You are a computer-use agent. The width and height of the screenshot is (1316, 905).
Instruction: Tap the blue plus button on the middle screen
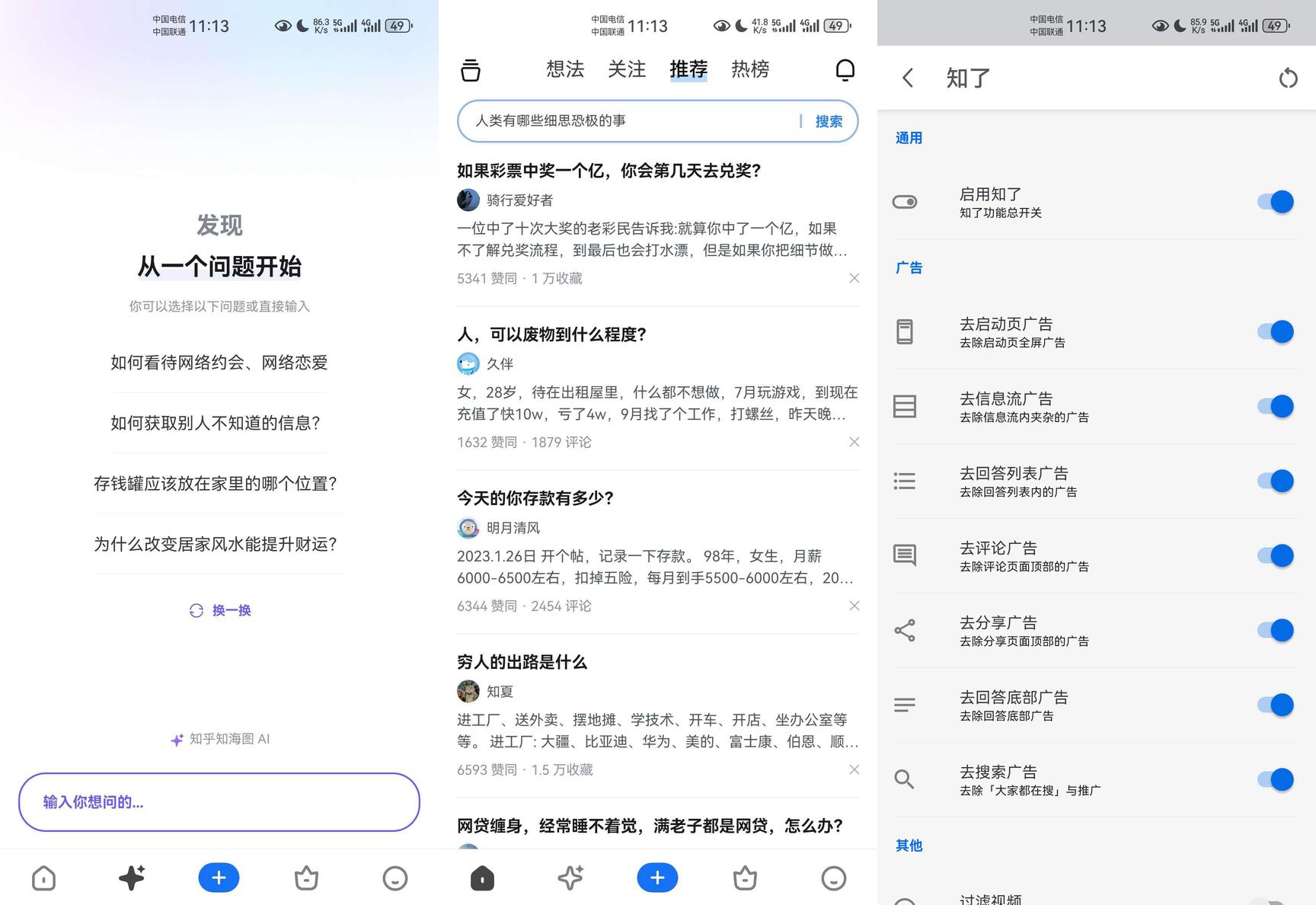657,878
